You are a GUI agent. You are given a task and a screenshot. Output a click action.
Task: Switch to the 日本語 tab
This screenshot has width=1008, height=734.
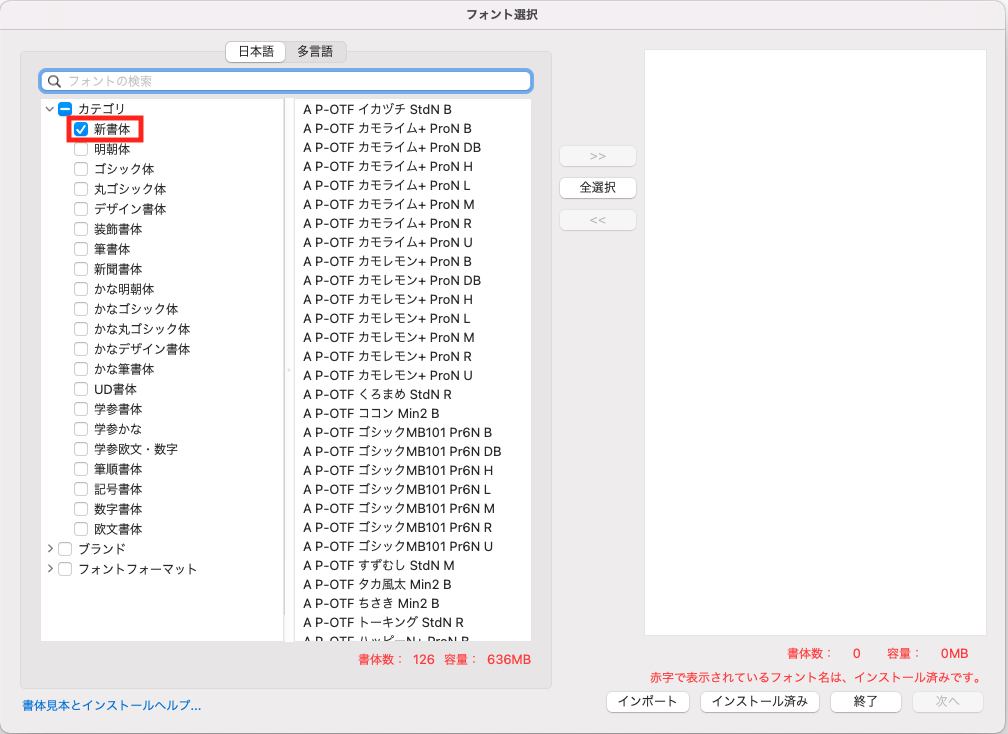[256, 51]
